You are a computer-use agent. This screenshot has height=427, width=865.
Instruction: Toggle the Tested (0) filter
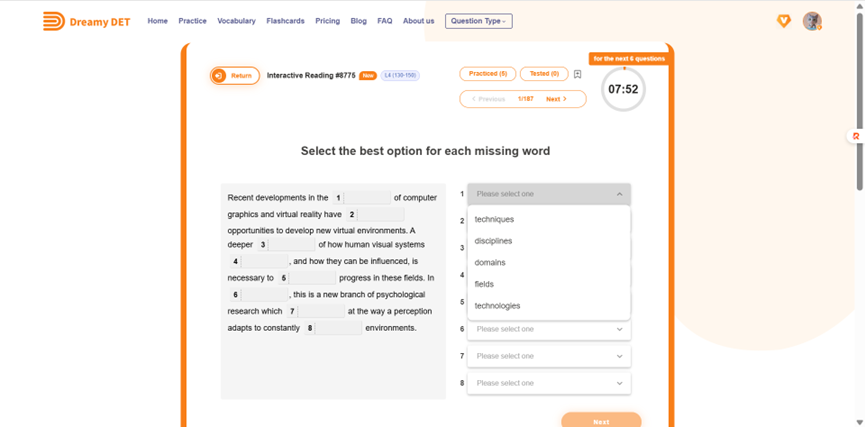click(x=544, y=73)
